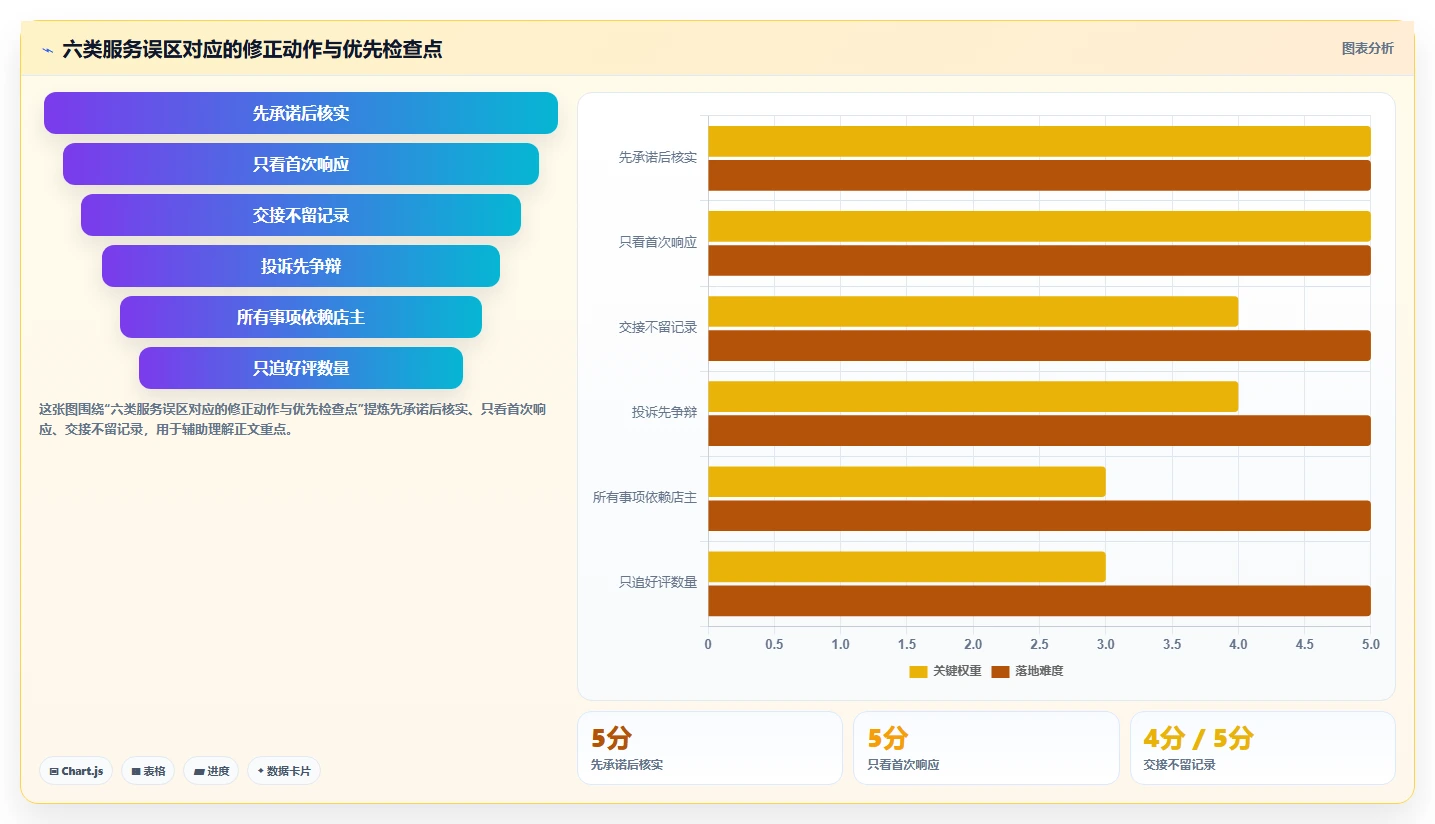Click the 进度 tag chip
The width and height of the screenshot is (1435, 824).
point(211,771)
